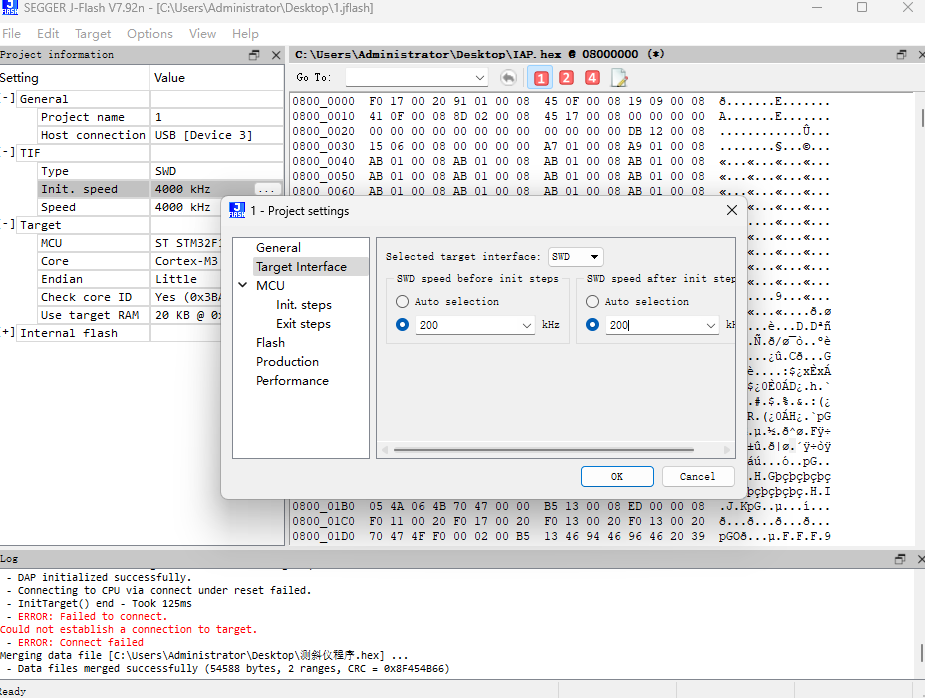Click the Go To navigation arrow icon
The width and height of the screenshot is (925, 698).
coord(509,76)
